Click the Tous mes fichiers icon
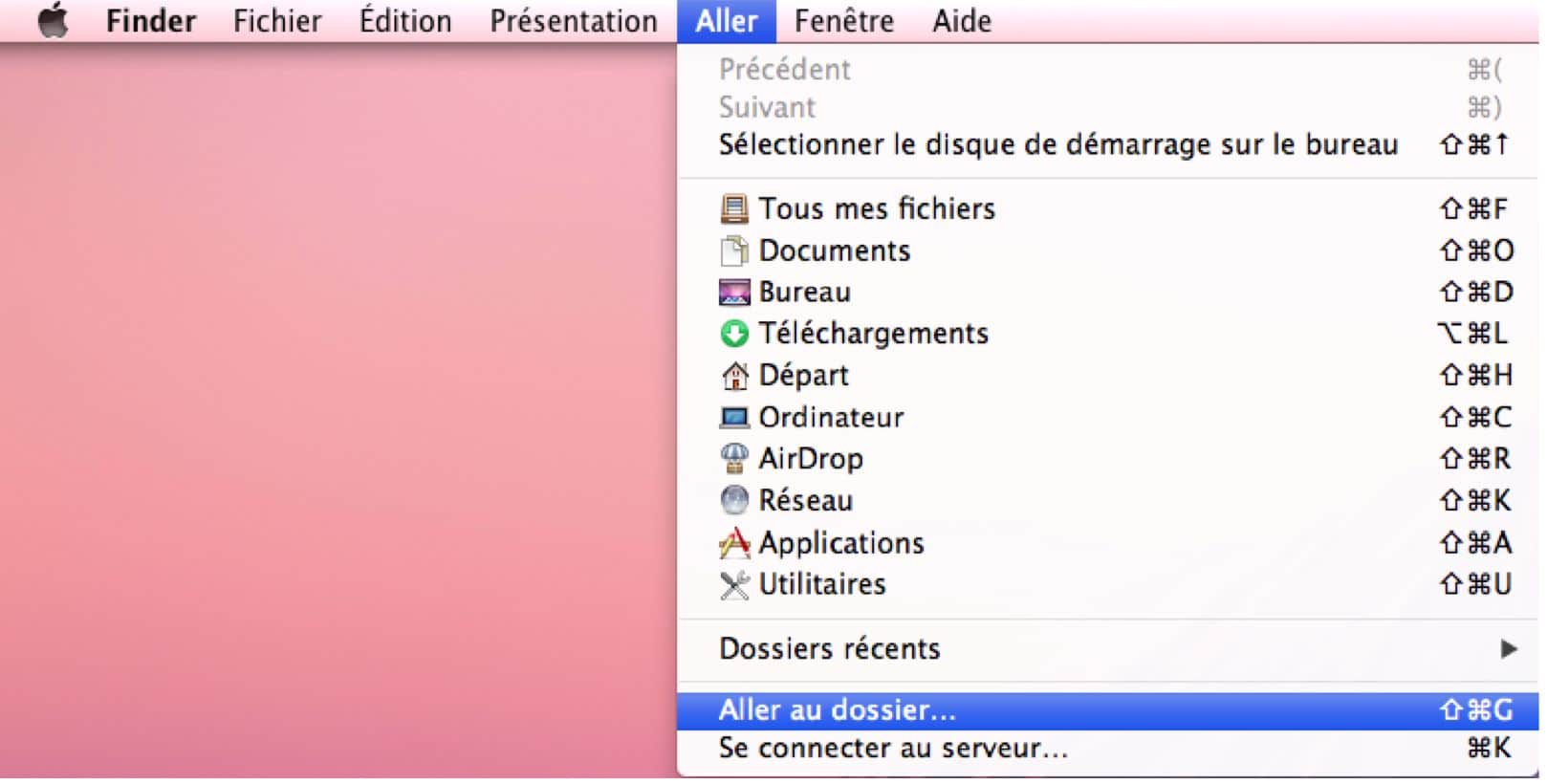Viewport: 1547px width, 784px height. 734,208
